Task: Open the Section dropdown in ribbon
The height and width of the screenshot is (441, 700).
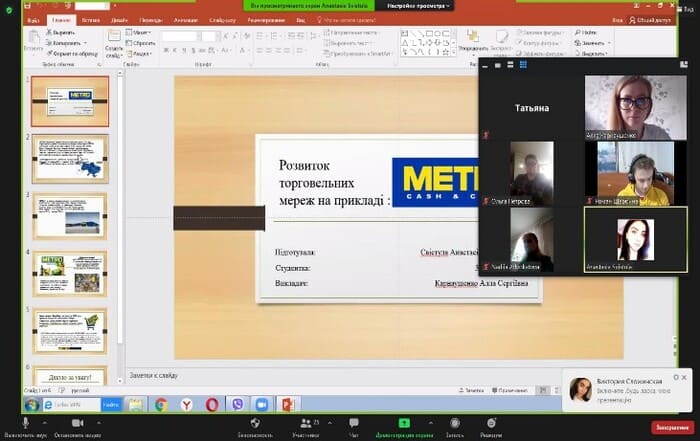Action: (140, 53)
